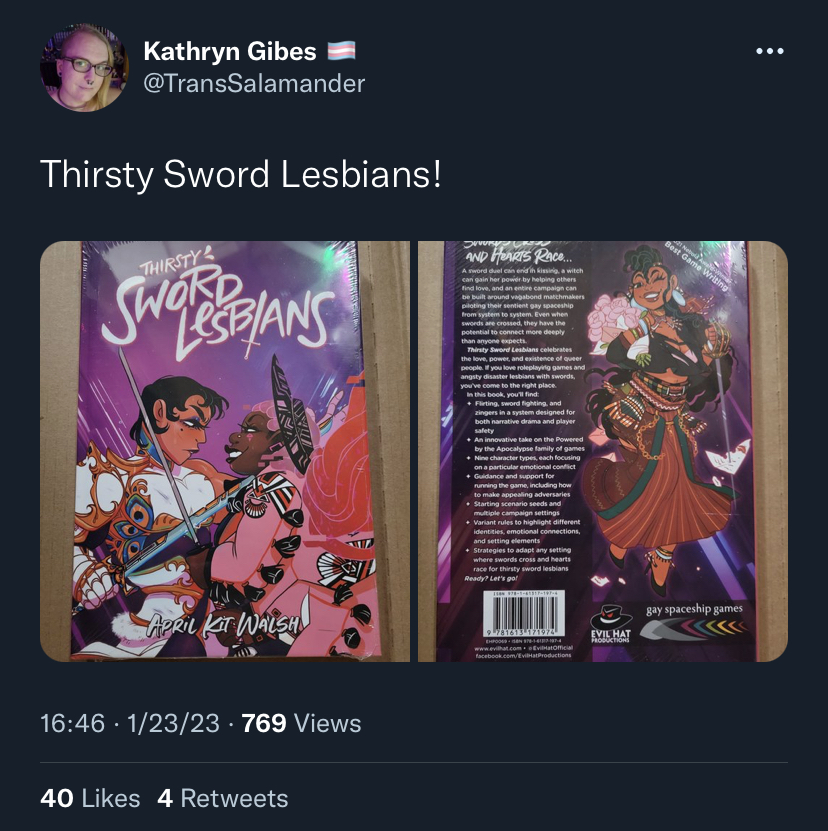Viewport: 828px width, 831px height.
Task: Show the 769 Views analytics
Action: pos(301,723)
